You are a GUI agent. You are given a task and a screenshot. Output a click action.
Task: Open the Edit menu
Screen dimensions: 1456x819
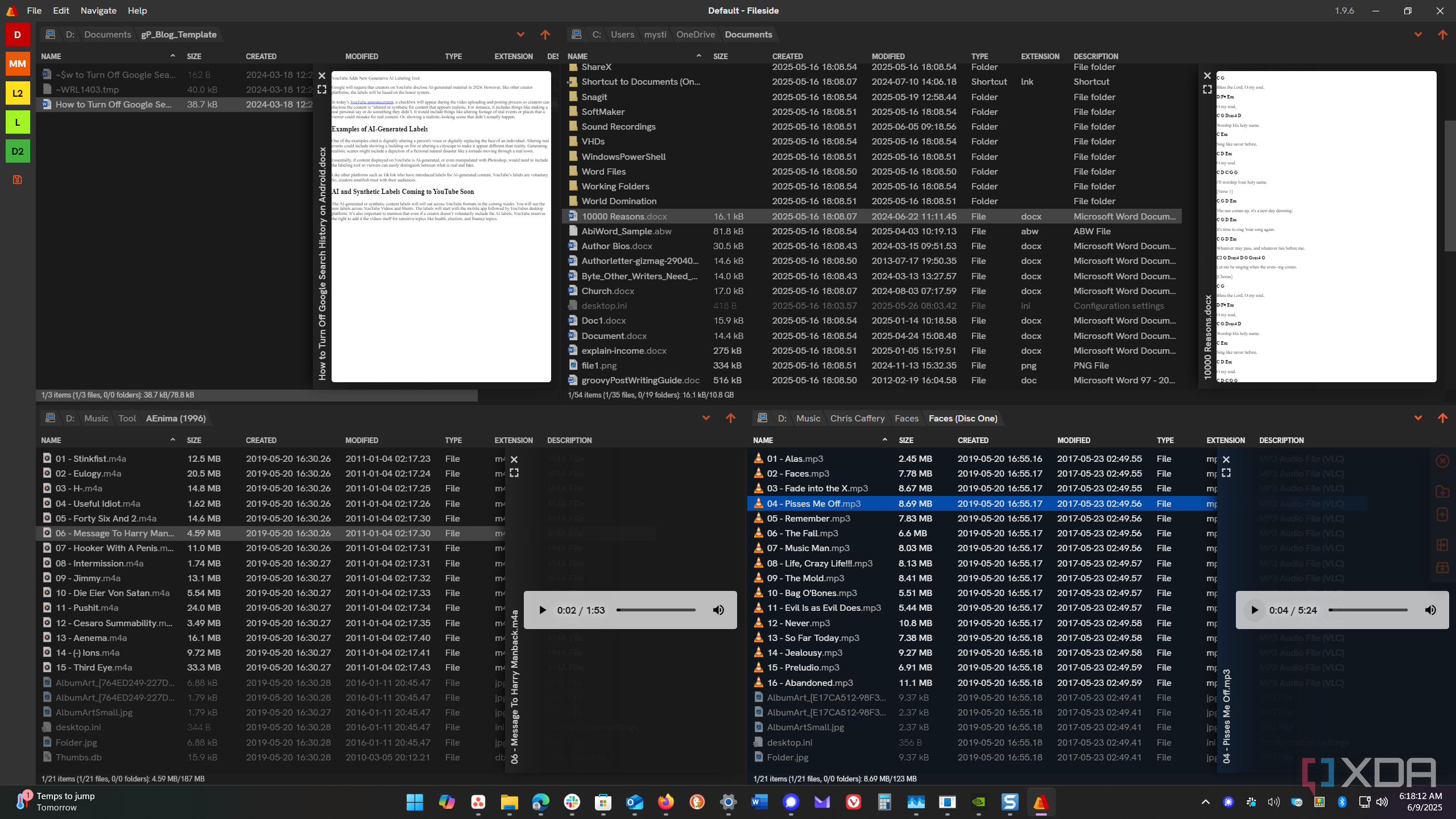tap(61, 11)
